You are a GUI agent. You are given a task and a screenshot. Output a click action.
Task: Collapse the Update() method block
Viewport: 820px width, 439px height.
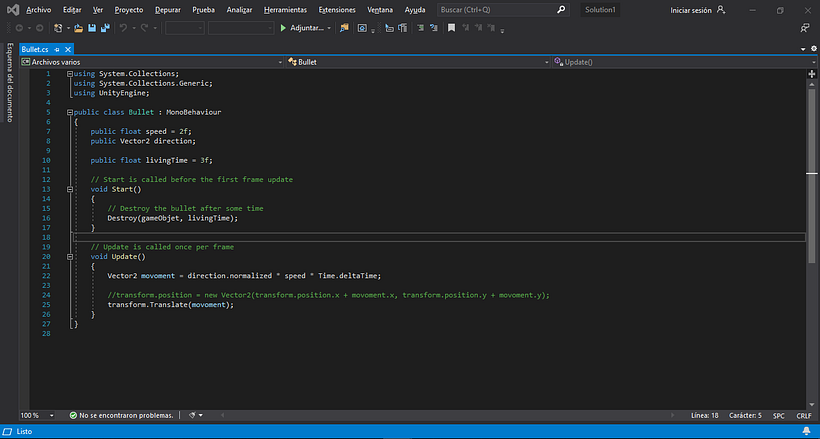pyautogui.click(x=70, y=257)
